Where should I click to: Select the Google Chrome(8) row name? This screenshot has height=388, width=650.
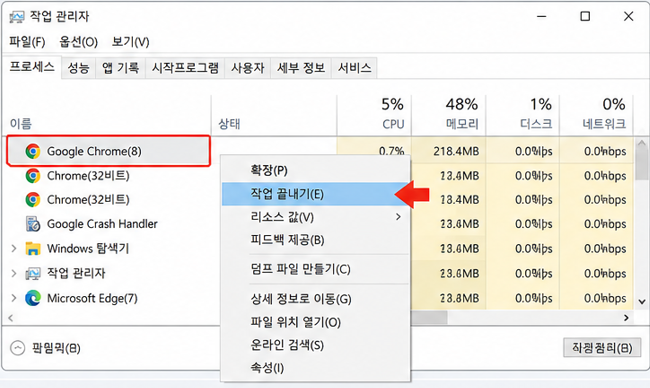(x=94, y=151)
